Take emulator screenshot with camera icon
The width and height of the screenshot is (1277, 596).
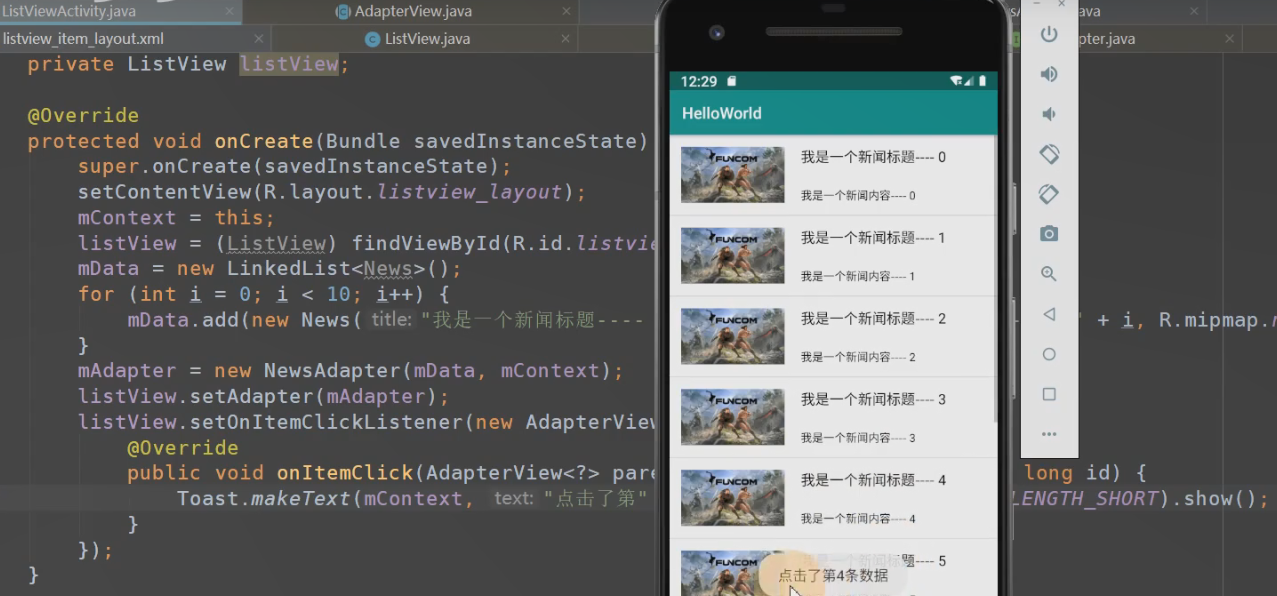1049,234
